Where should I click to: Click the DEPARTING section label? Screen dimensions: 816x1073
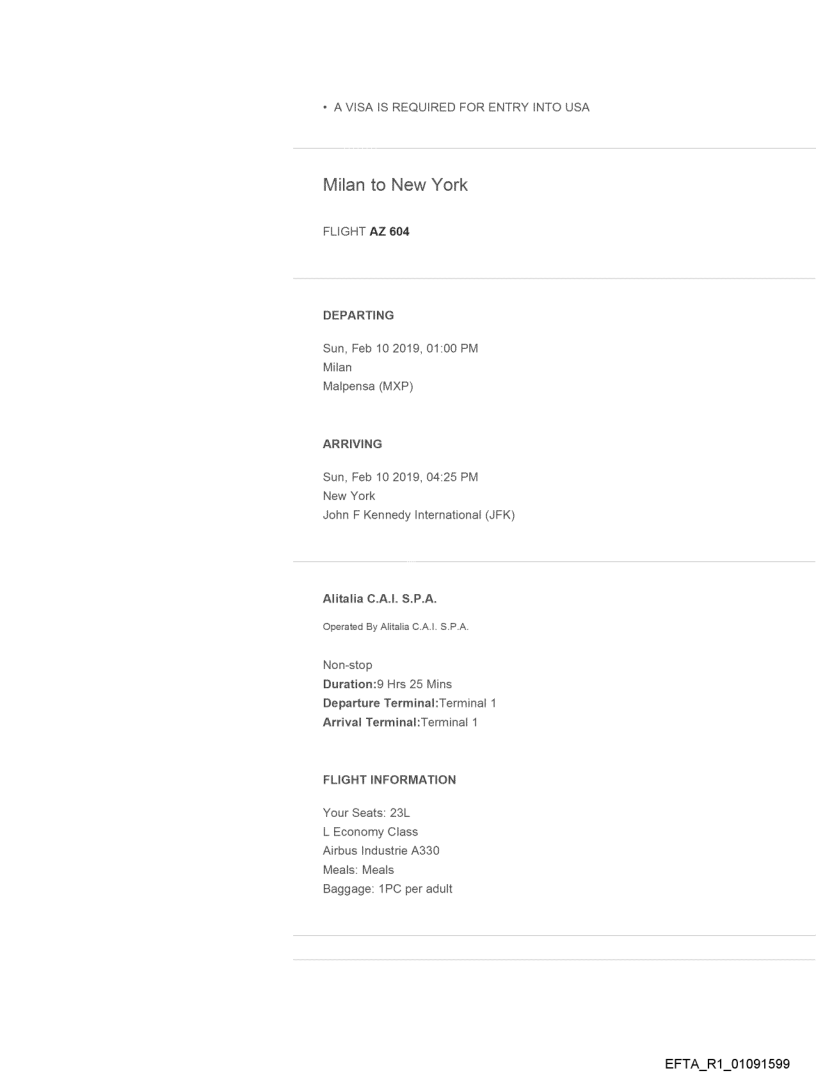pyautogui.click(x=358, y=315)
